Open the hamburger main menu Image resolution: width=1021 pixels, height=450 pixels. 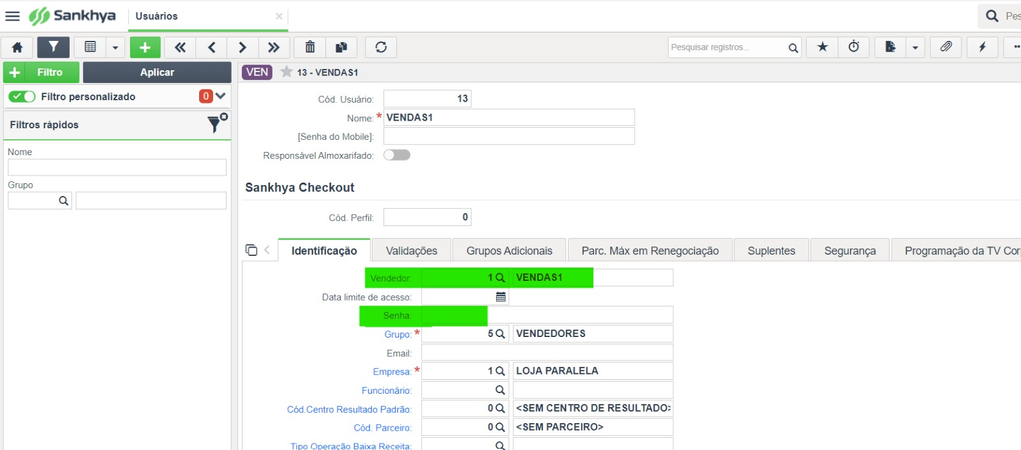coord(12,16)
